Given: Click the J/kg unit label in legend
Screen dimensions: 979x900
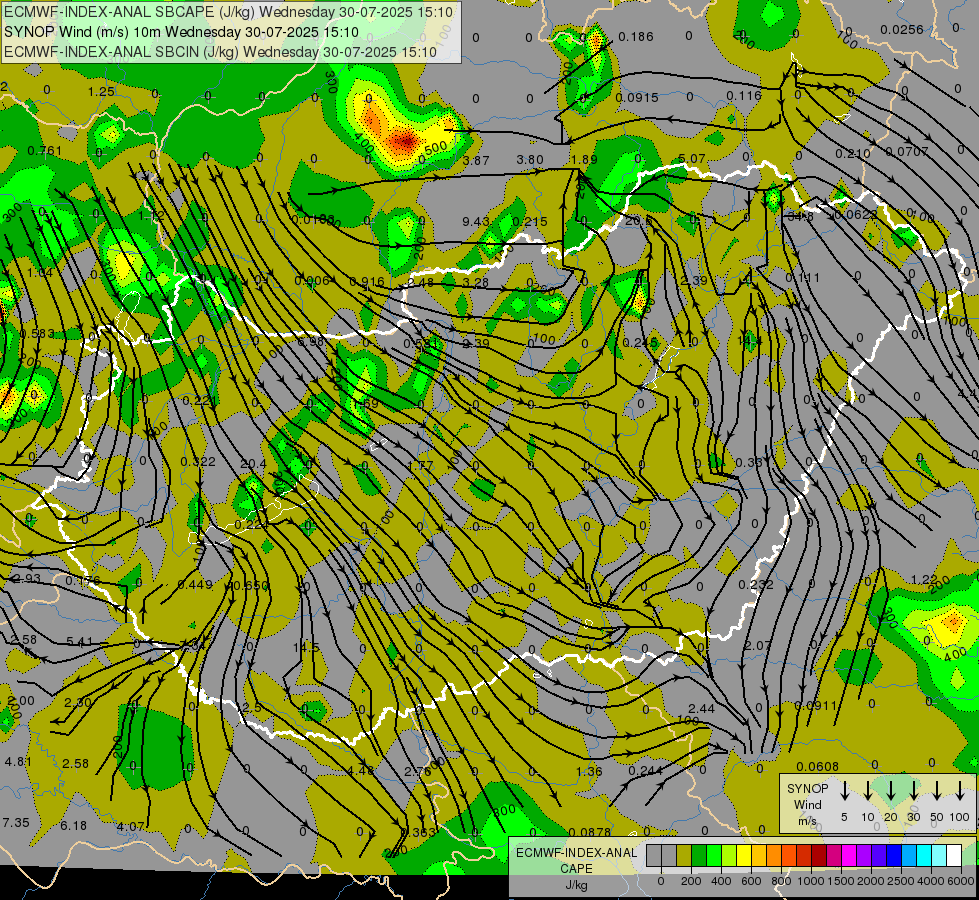Looking at the screenshot, I should 576,885.
